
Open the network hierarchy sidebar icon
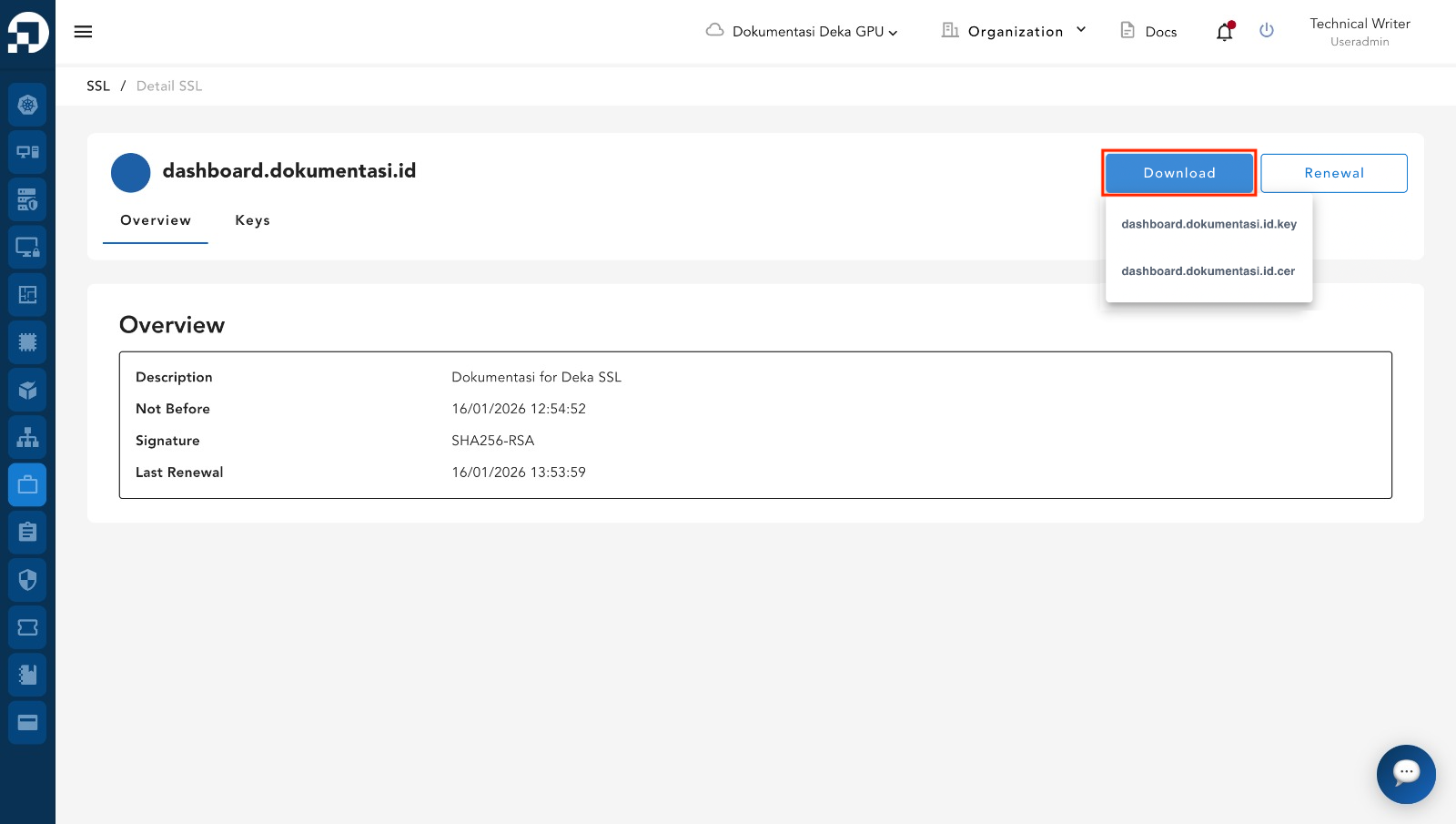27,438
